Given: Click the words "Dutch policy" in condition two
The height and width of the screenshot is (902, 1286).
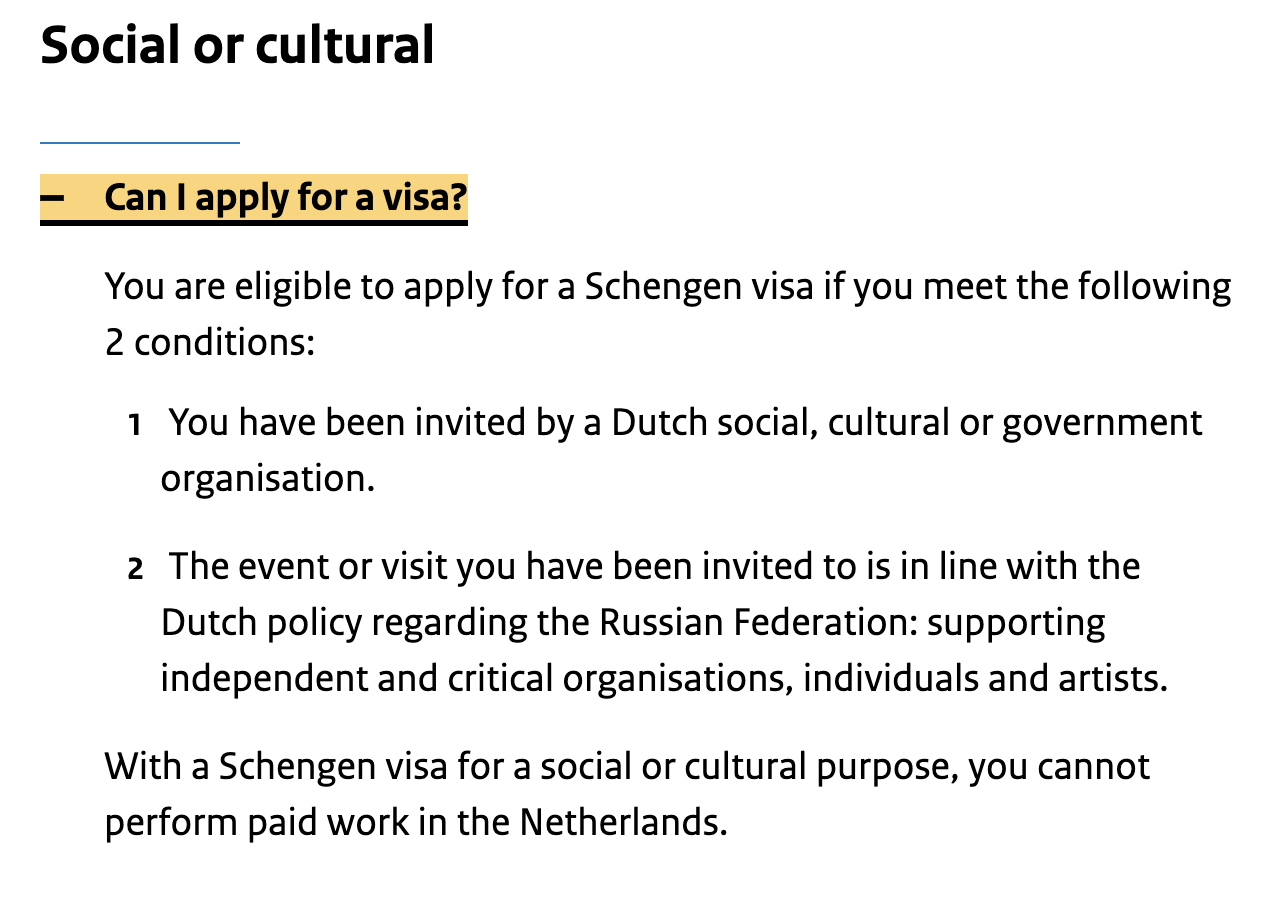Looking at the screenshot, I should (x=261, y=623).
